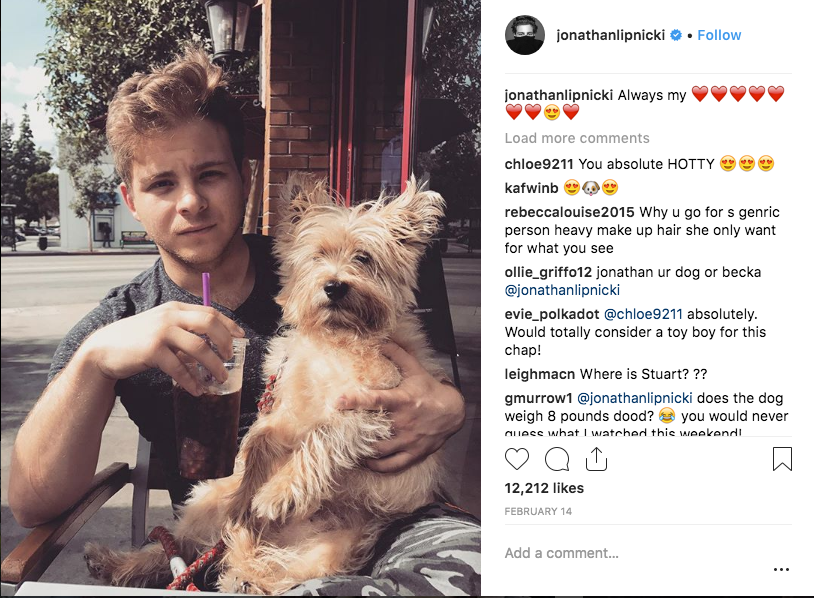View leighmacn's profile
The height and width of the screenshot is (598, 814).
[539, 374]
